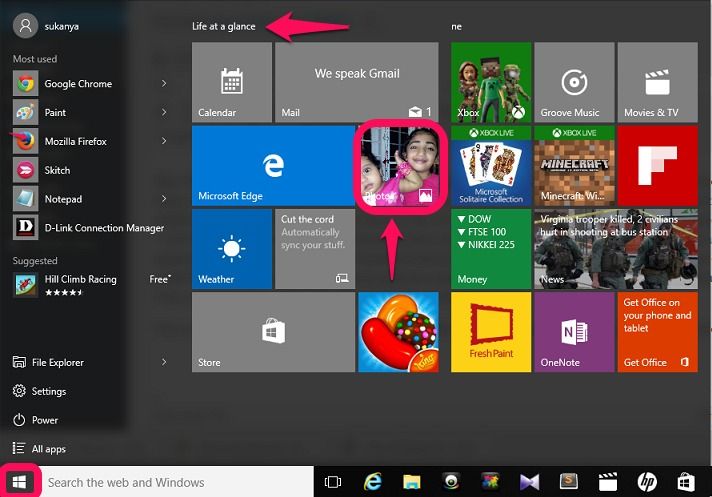This screenshot has width=712, height=497.
Task: Expand File Explorer jump list arrow
Action: pyautogui.click(x=164, y=362)
